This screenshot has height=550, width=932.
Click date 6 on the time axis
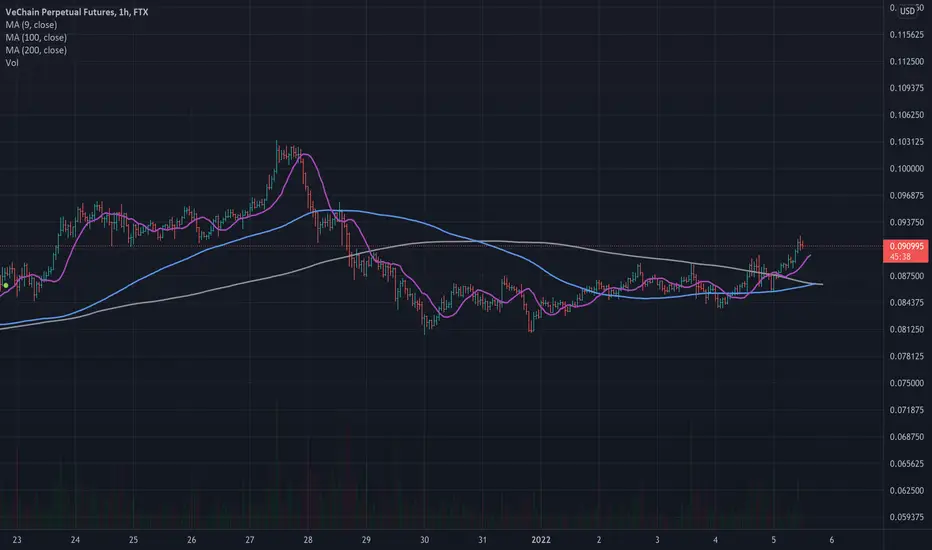click(x=832, y=540)
